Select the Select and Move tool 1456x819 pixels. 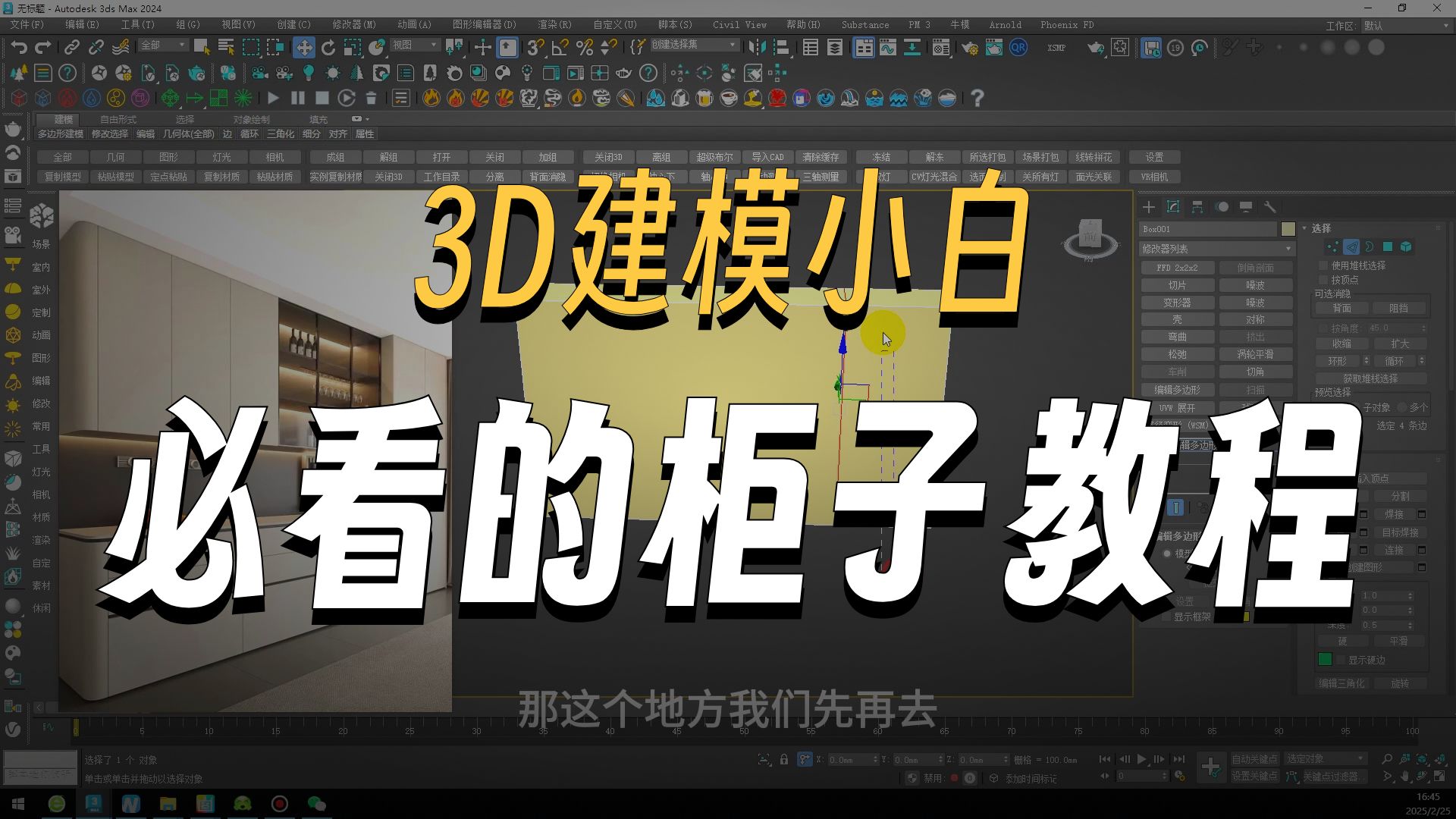tap(306, 47)
